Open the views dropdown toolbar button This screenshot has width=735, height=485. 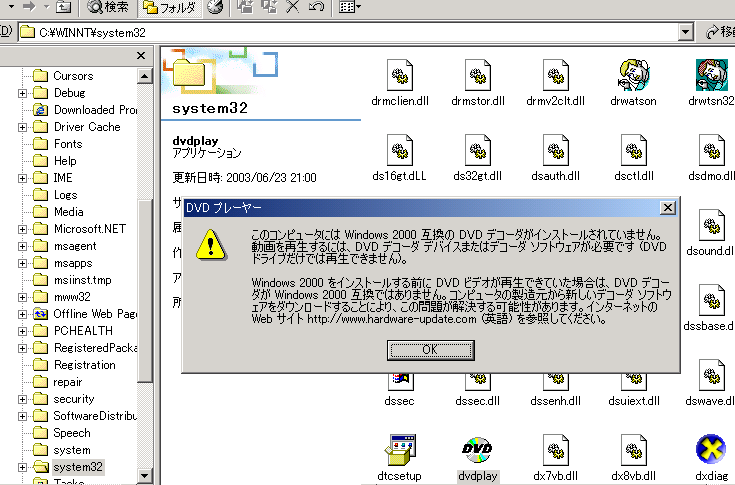(350, 7)
